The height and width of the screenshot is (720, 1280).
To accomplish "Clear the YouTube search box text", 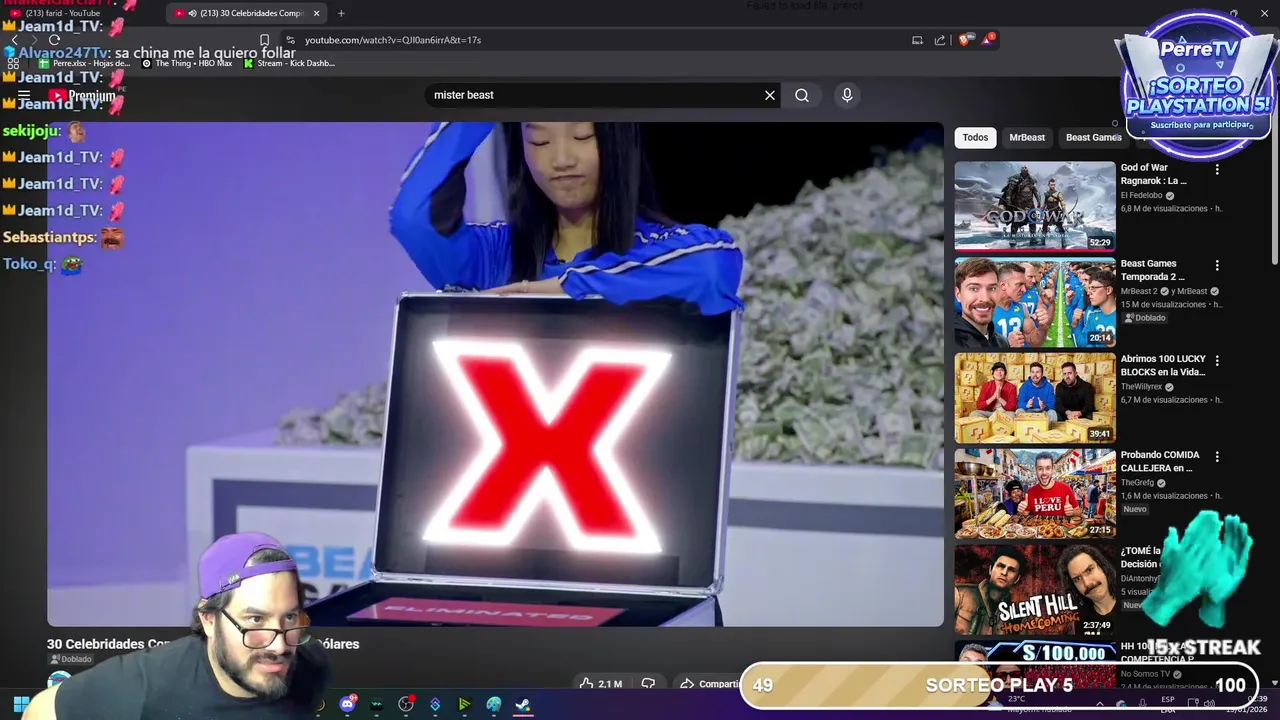I will click(770, 95).
